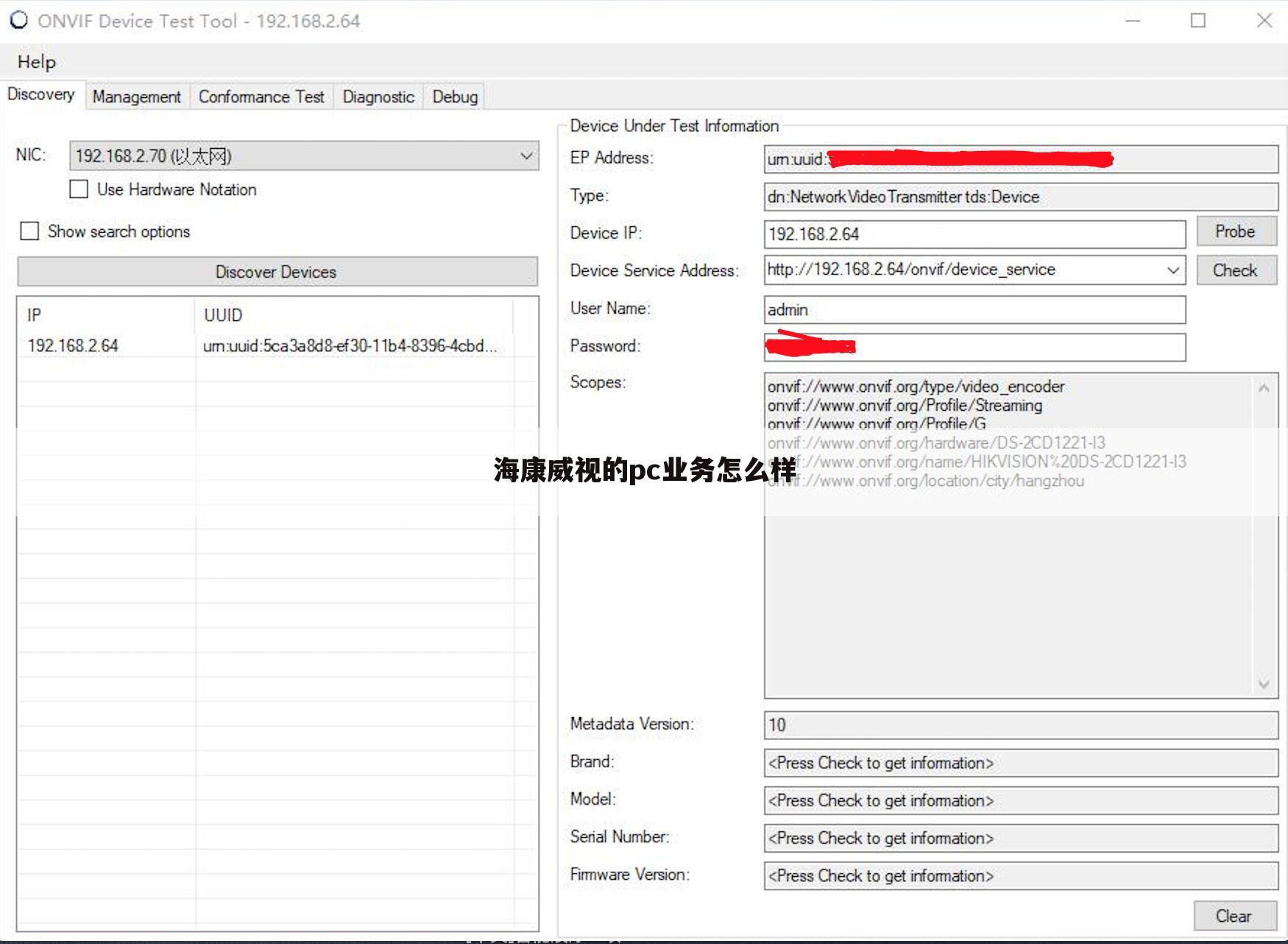Click the Model field
Image resolution: width=1288 pixels, height=944 pixels.
(1021, 800)
